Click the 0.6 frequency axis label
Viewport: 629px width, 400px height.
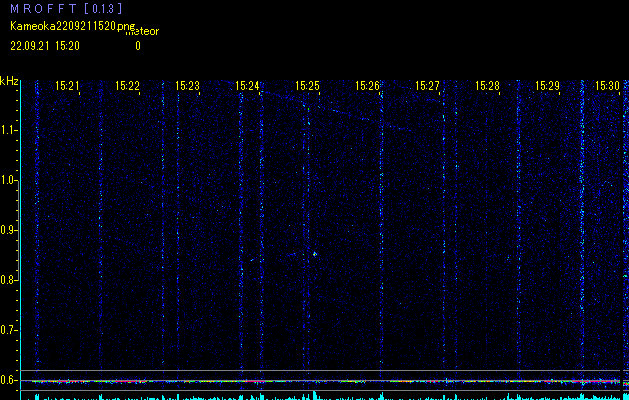(8, 380)
